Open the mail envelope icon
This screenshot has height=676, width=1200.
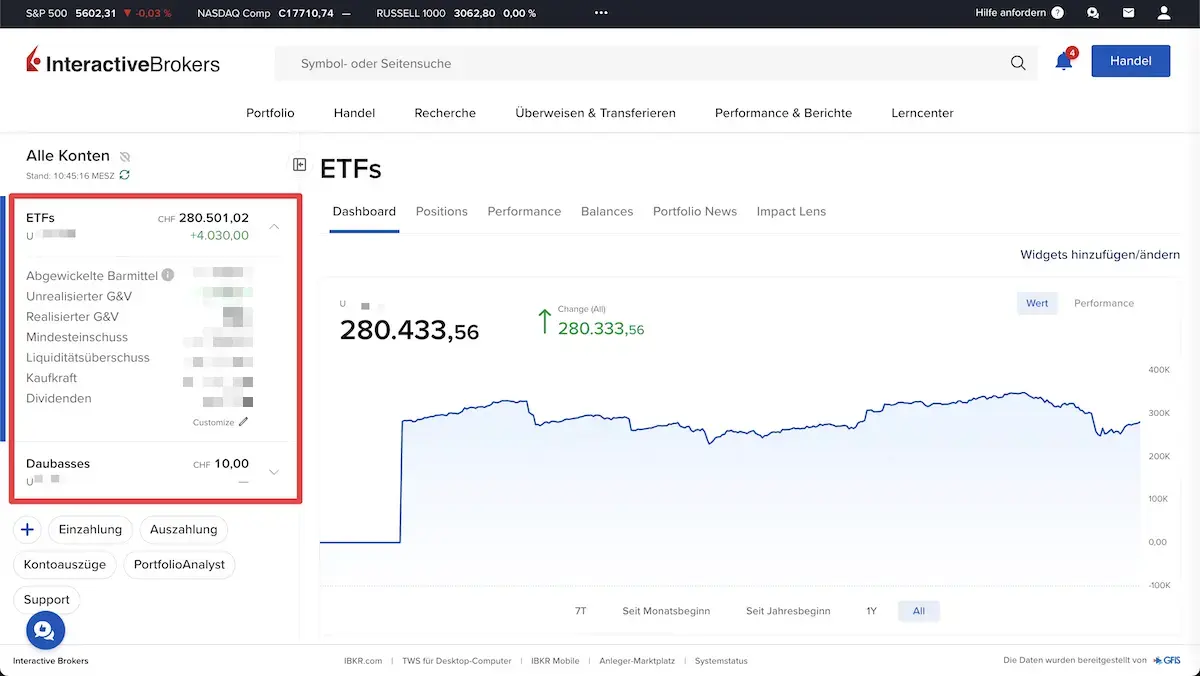pos(1129,13)
